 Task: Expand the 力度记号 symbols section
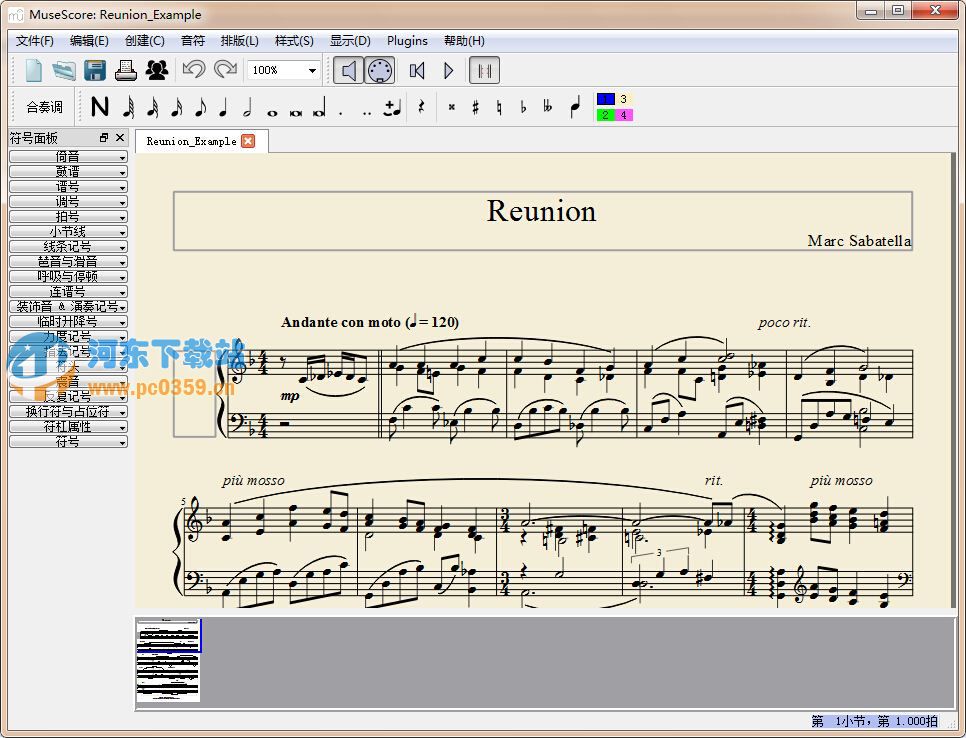(66, 337)
